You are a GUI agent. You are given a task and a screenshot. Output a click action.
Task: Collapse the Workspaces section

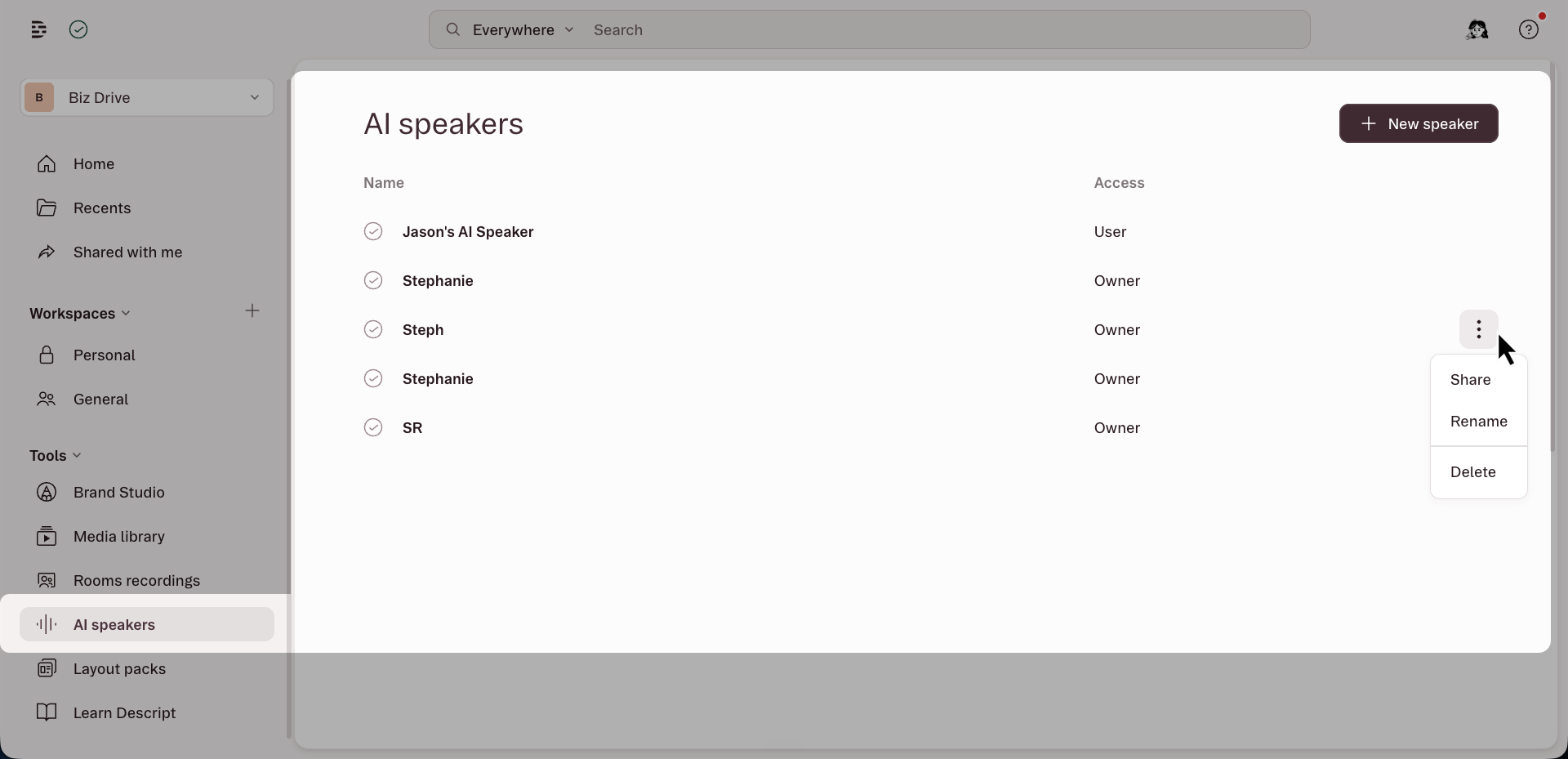[x=80, y=313]
